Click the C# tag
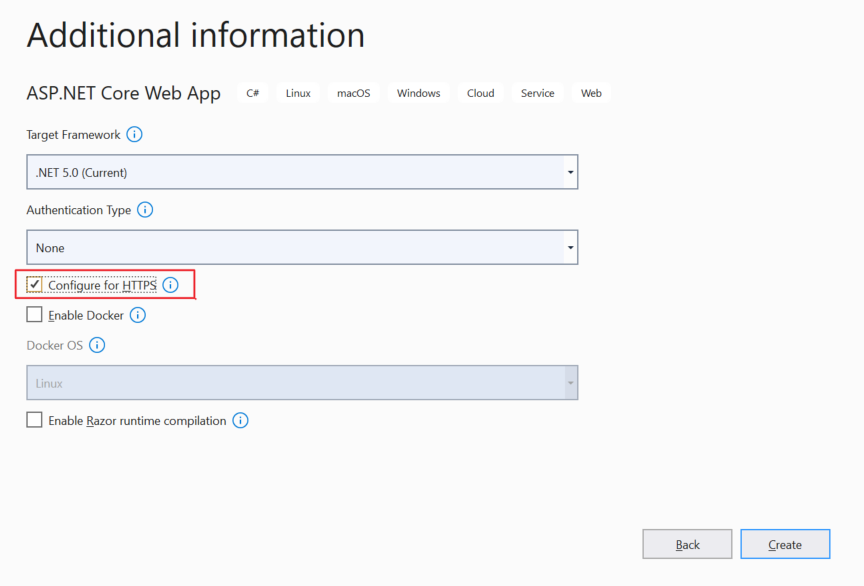Viewport: 864px width, 586px height. pyautogui.click(x=253, y=93)
